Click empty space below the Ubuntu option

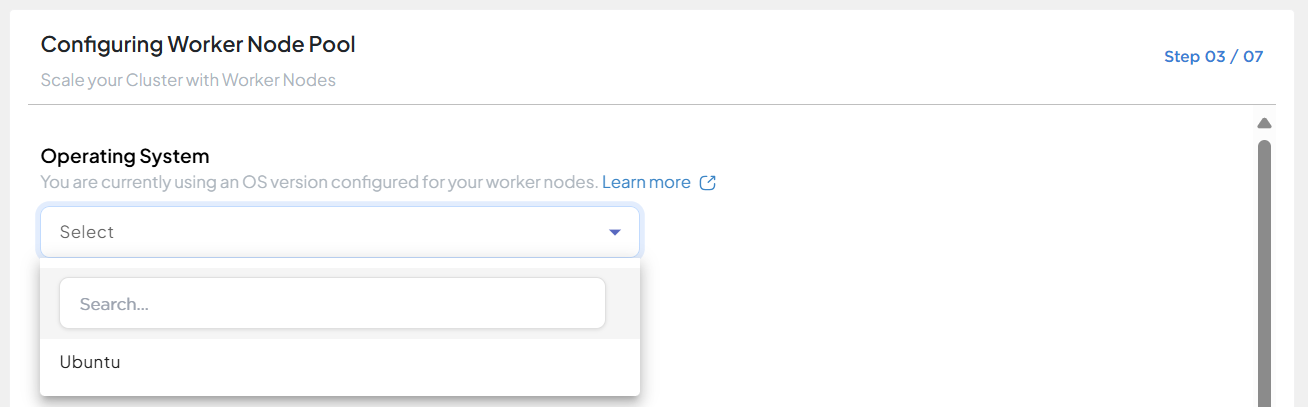(x=340, y=390)
